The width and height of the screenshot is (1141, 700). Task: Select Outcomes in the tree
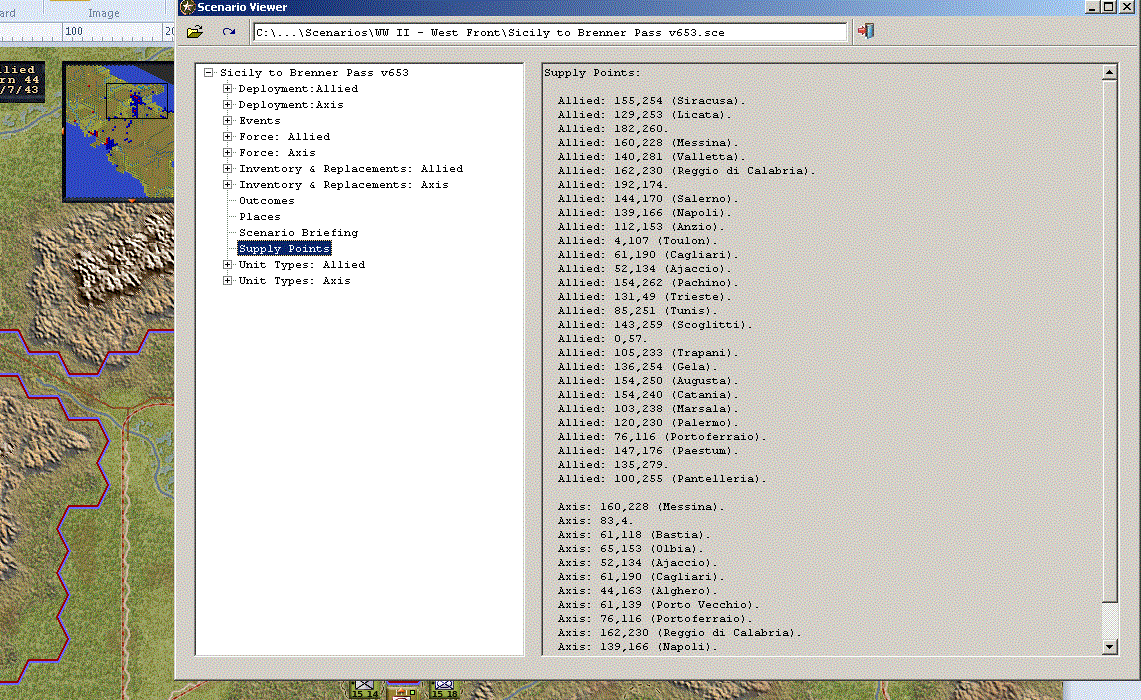(x=266, y=201)
